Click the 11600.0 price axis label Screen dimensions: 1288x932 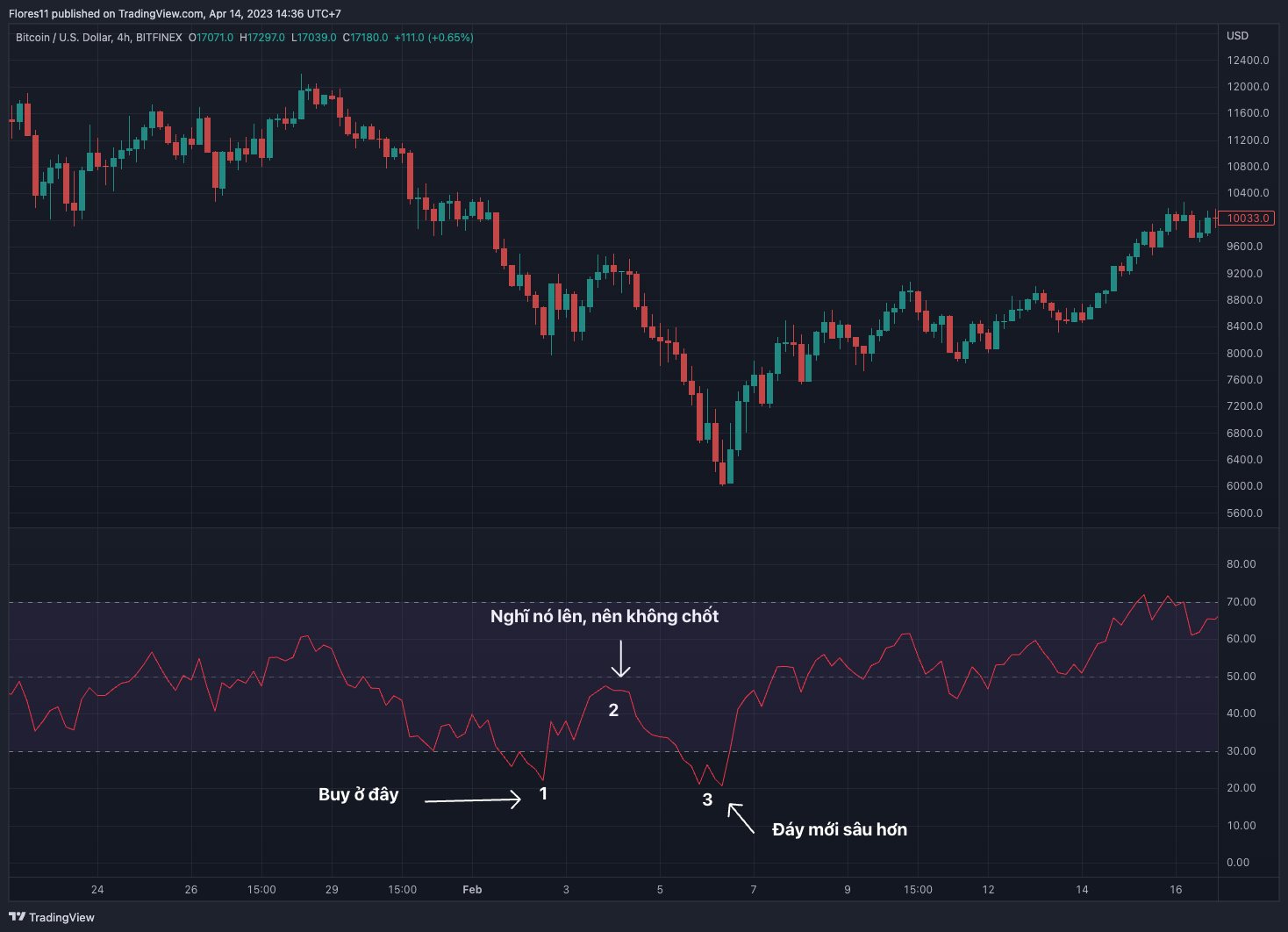(x=1249, y=113)
